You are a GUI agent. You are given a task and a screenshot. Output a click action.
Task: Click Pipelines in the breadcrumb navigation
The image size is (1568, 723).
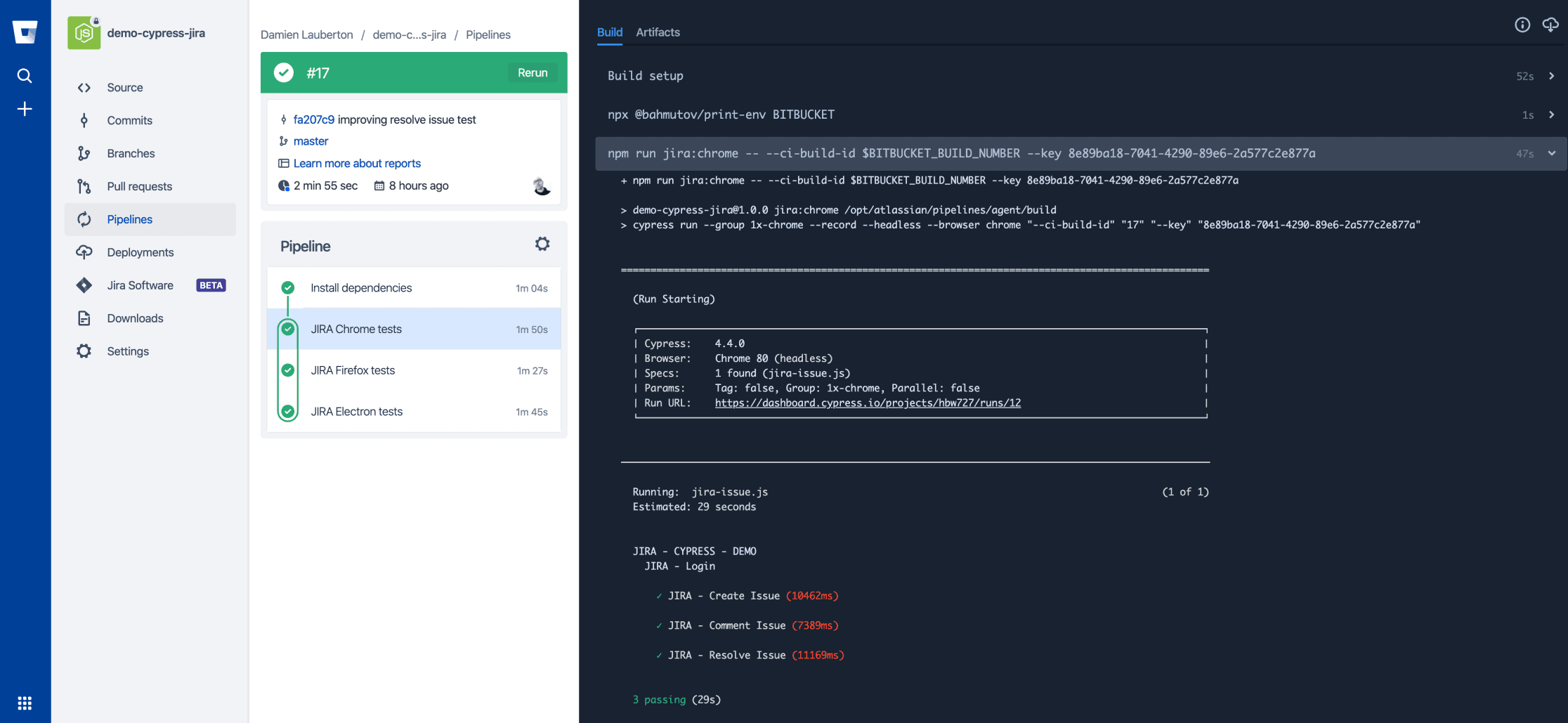coord(488,34)
